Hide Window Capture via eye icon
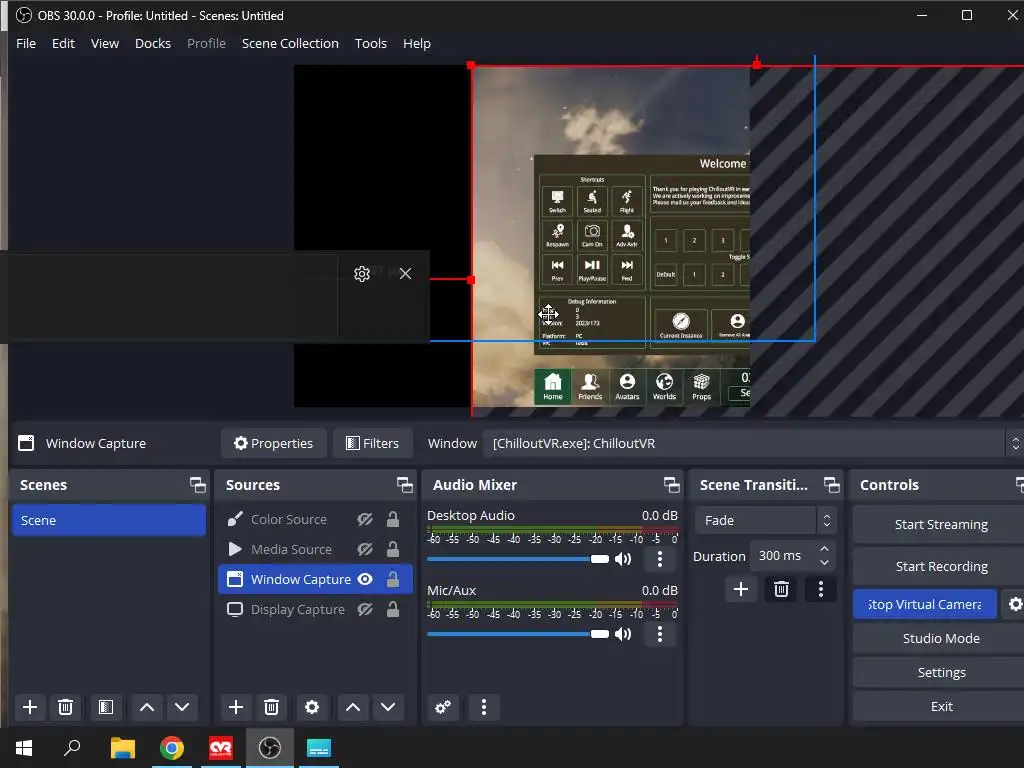 [365, 579]
